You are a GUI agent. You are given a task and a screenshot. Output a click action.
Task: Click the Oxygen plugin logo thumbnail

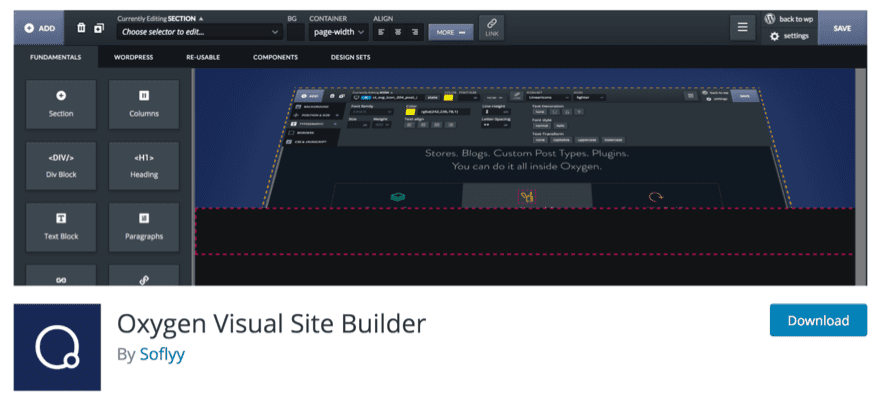[x=57, y=347]
